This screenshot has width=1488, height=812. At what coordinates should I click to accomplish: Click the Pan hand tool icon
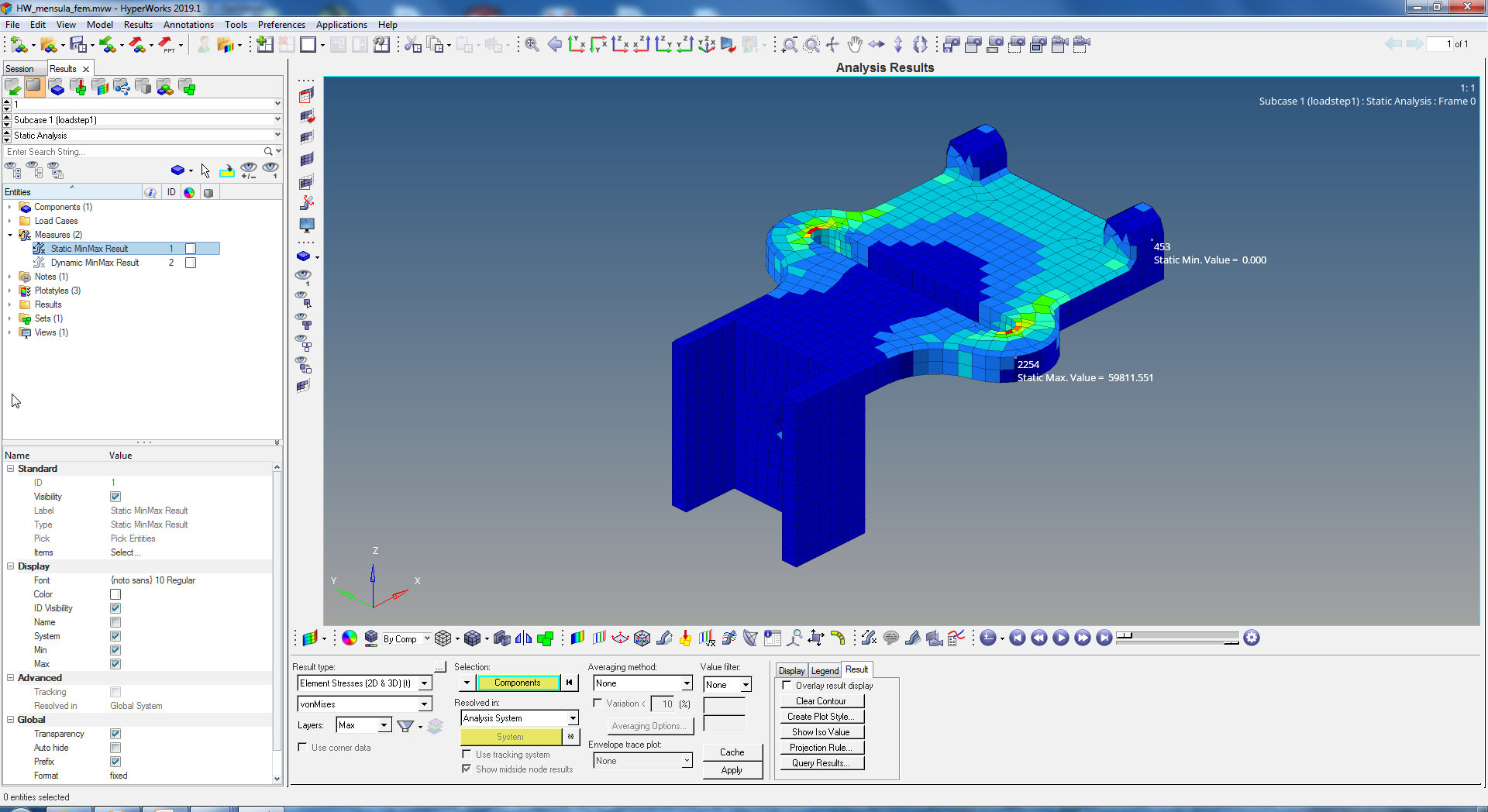point(854,45)
